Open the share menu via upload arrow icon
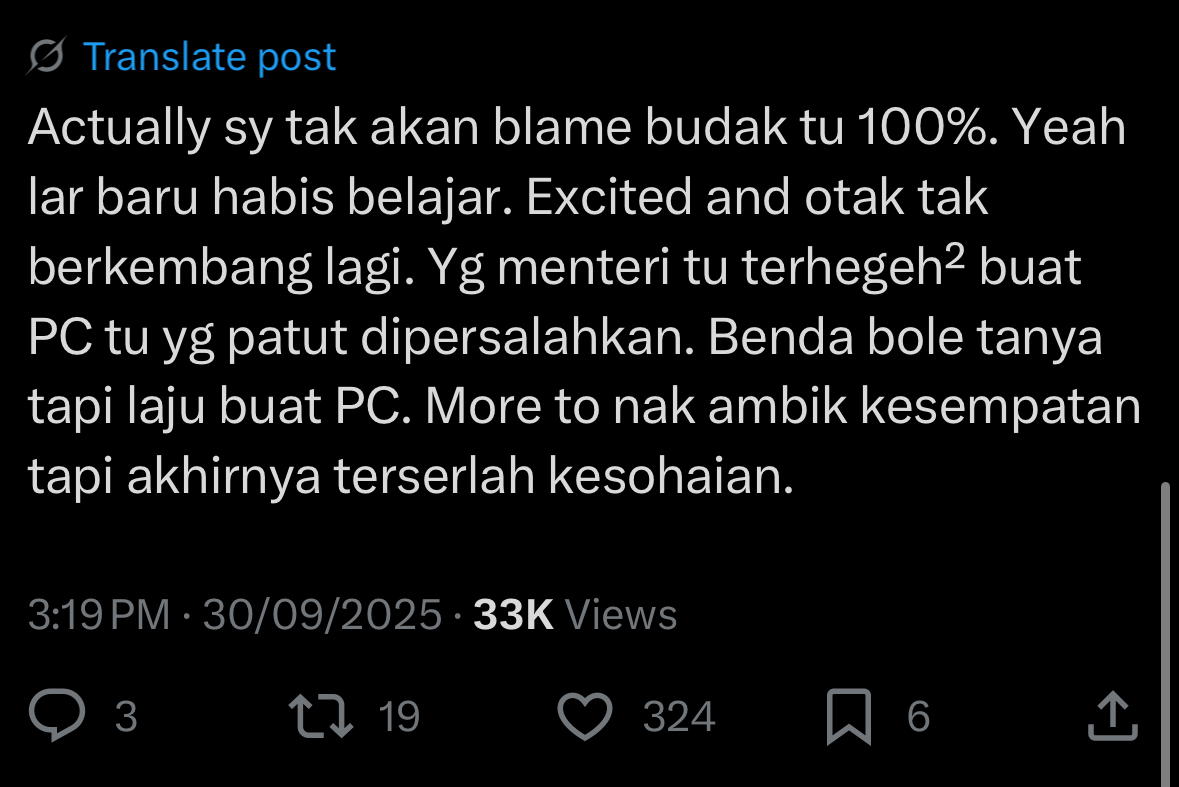1179x787 pixels. click(x=1113, y=716)
